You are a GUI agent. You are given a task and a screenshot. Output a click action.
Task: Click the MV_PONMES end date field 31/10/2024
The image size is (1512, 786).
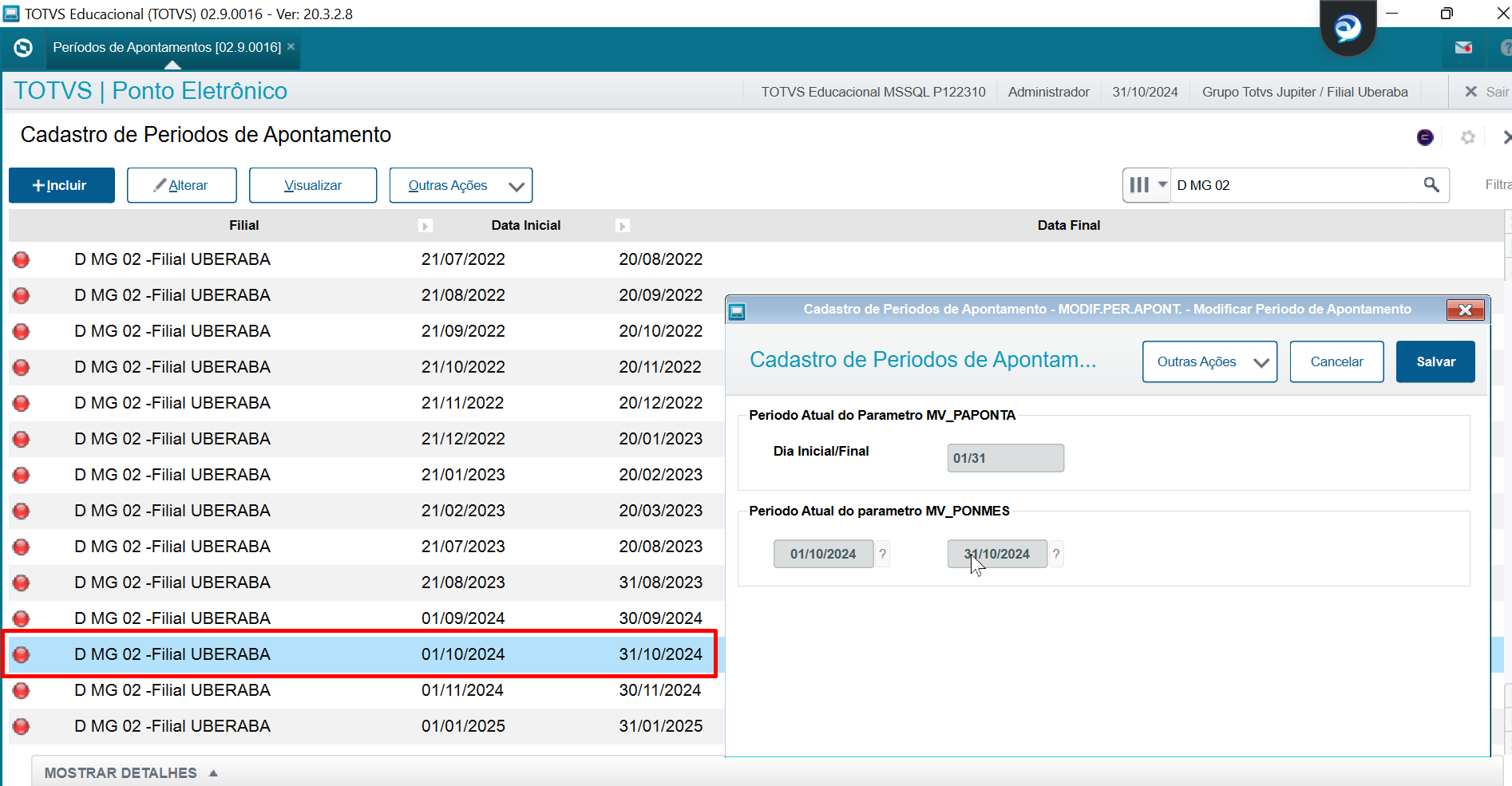[x=997, y=554]
